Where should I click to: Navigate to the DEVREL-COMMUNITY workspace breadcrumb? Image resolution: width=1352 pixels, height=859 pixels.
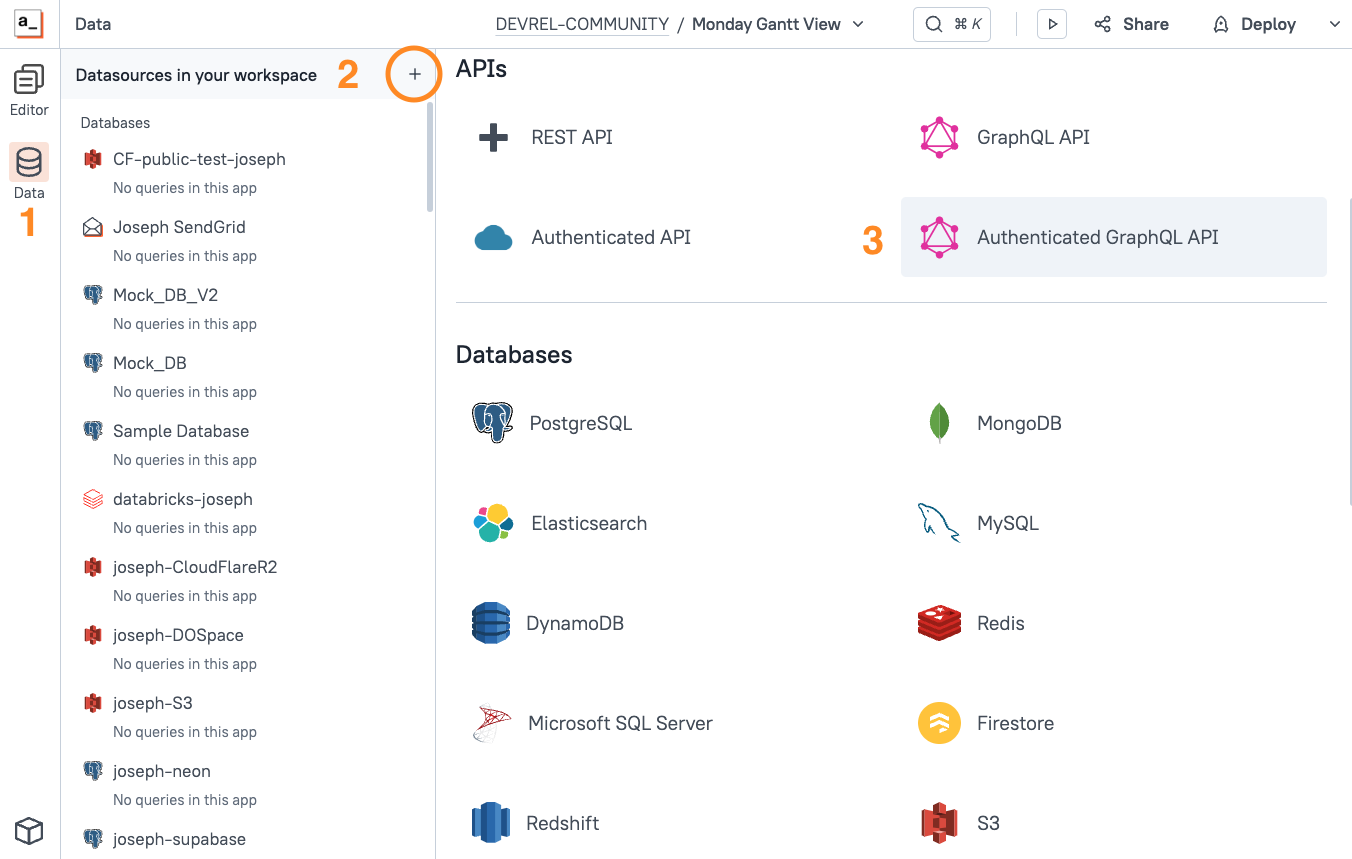tap(582, 23)
